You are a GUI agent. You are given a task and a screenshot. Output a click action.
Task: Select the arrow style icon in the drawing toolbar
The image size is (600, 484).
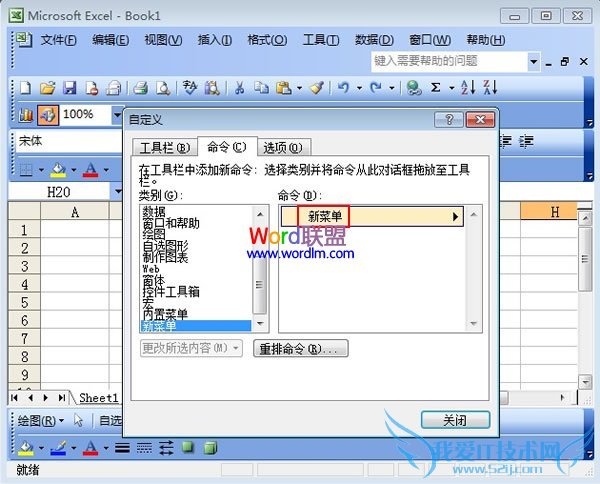click(166, 448)
